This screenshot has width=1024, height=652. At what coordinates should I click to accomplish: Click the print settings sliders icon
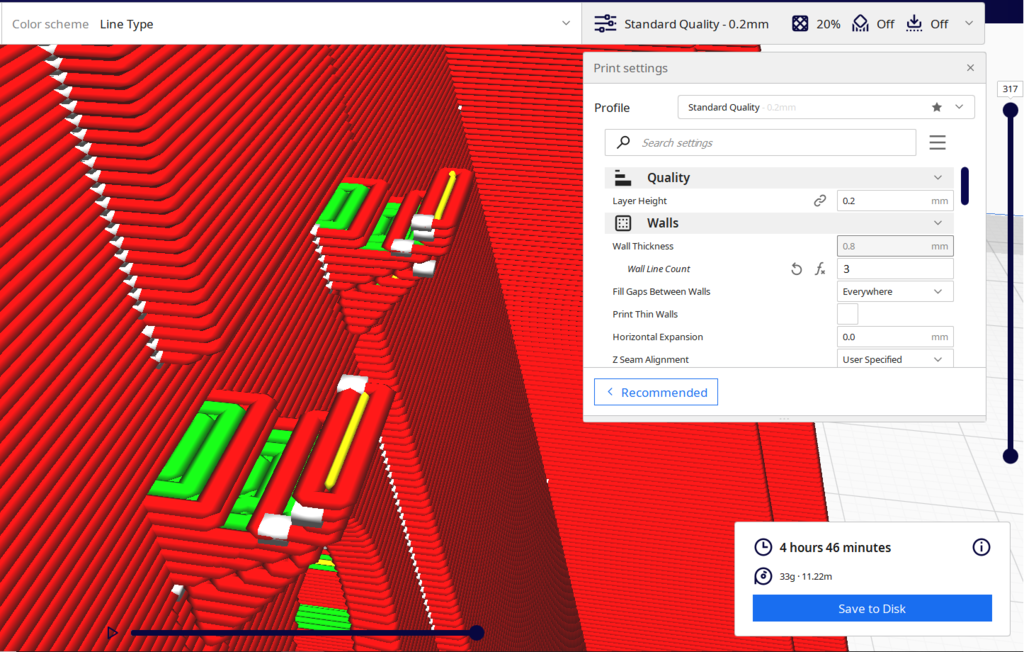coord(605,24)
